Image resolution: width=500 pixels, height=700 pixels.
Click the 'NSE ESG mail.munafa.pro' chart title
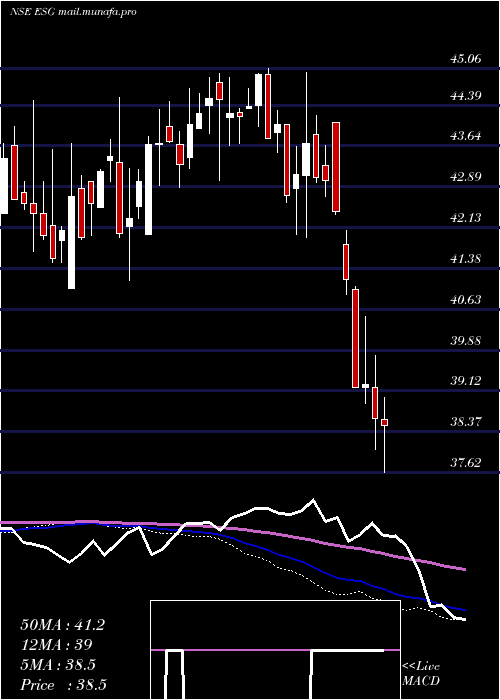coord(73,12)
